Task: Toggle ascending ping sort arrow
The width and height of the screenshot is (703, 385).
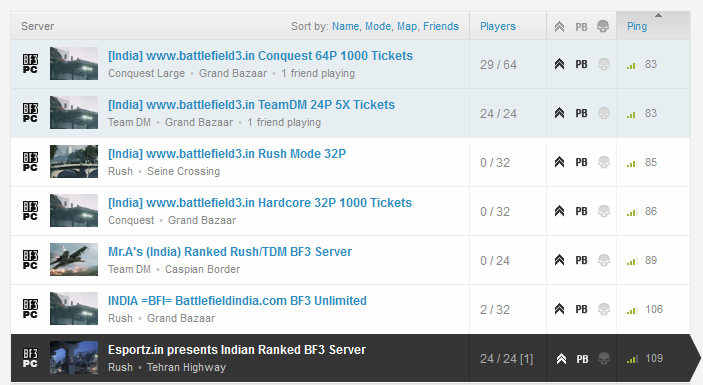Action: 658,16
